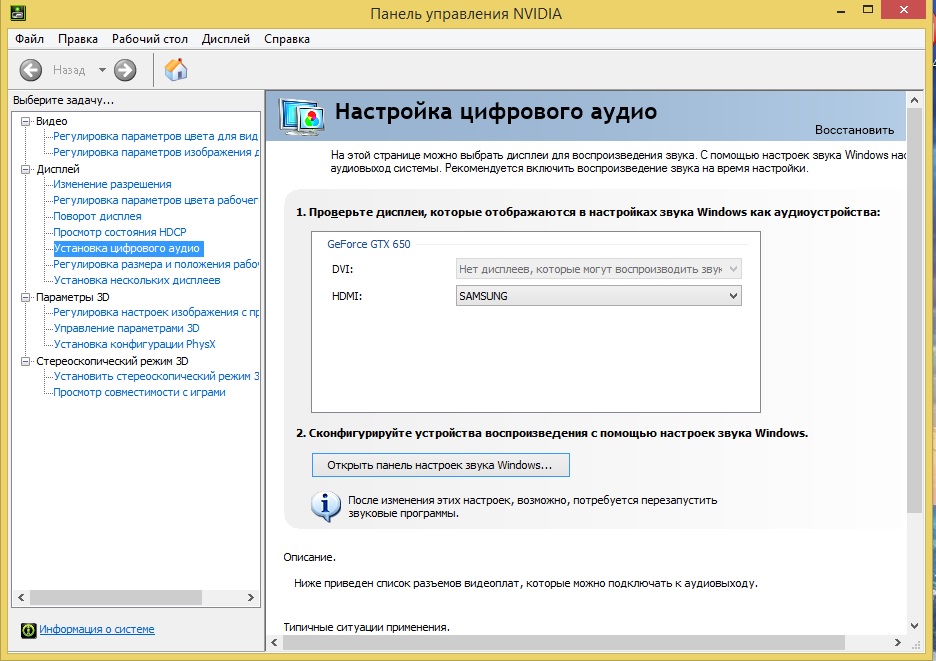
Task: Click the NVIDIA app icon in title bar
Action: tap(19, 12)
